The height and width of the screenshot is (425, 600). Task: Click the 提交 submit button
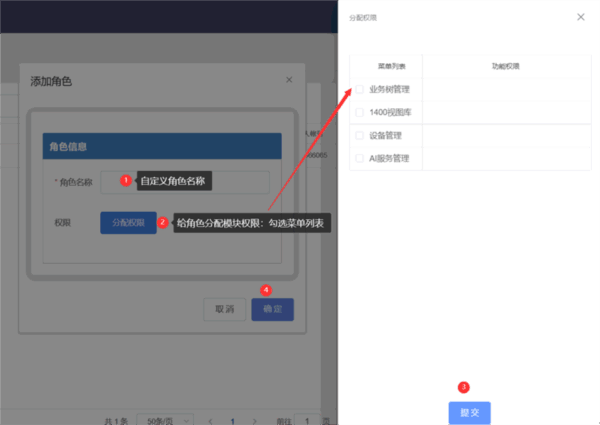[x=469, y=412]
